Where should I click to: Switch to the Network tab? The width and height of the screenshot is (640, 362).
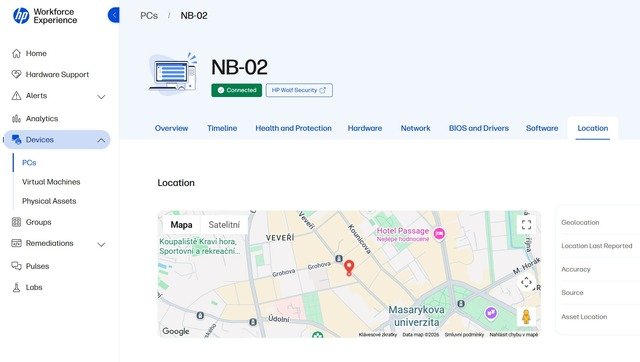[416, 128]
